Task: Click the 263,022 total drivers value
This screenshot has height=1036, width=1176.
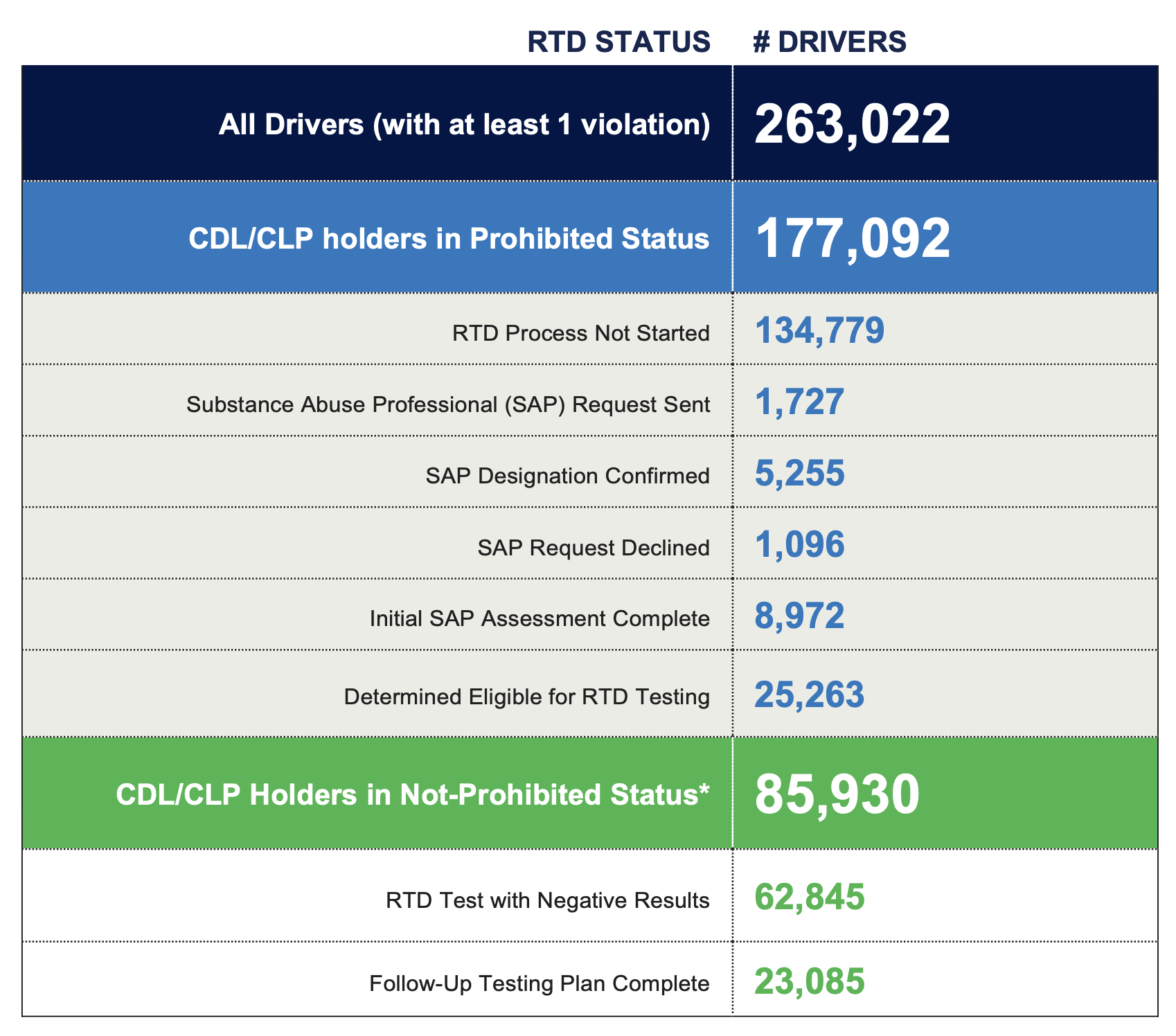Action: point(852,125)
